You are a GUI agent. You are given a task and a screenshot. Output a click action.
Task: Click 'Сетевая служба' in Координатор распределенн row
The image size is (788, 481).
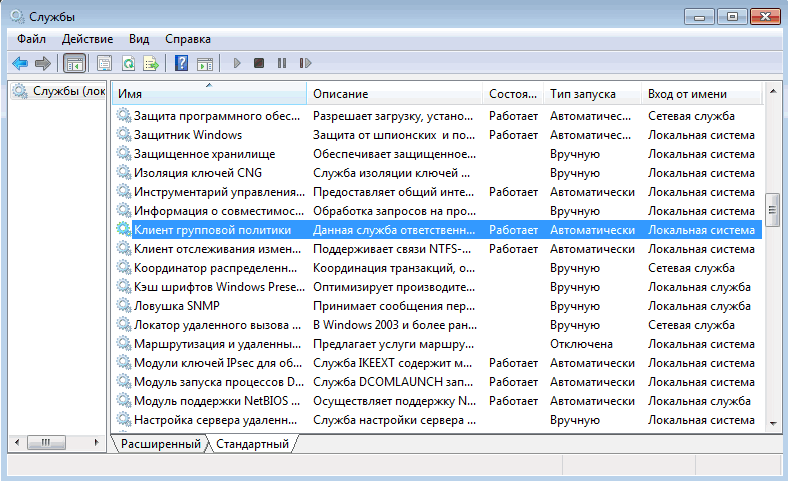[691, 268]
